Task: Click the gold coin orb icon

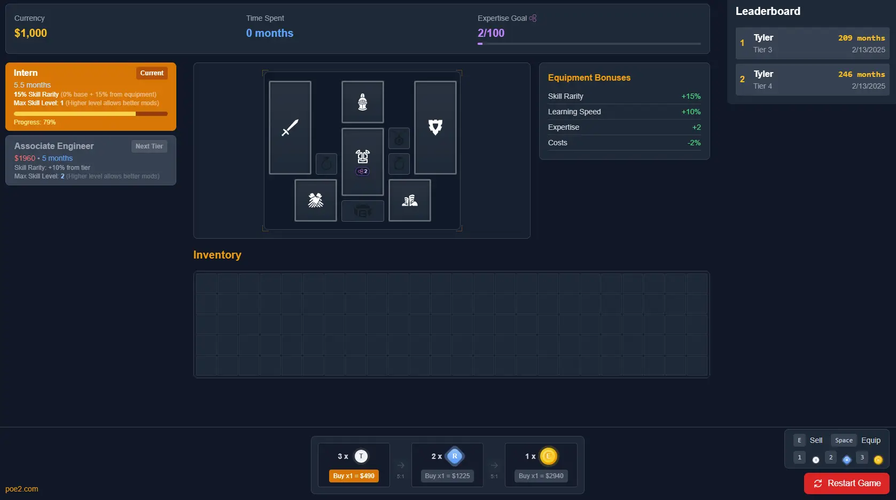Action: (548, 455)
